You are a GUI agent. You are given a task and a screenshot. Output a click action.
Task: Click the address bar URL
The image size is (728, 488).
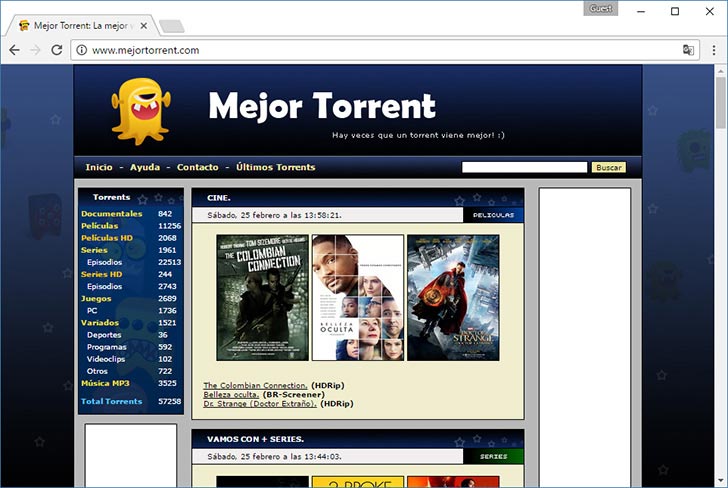[x=146, y=50]
